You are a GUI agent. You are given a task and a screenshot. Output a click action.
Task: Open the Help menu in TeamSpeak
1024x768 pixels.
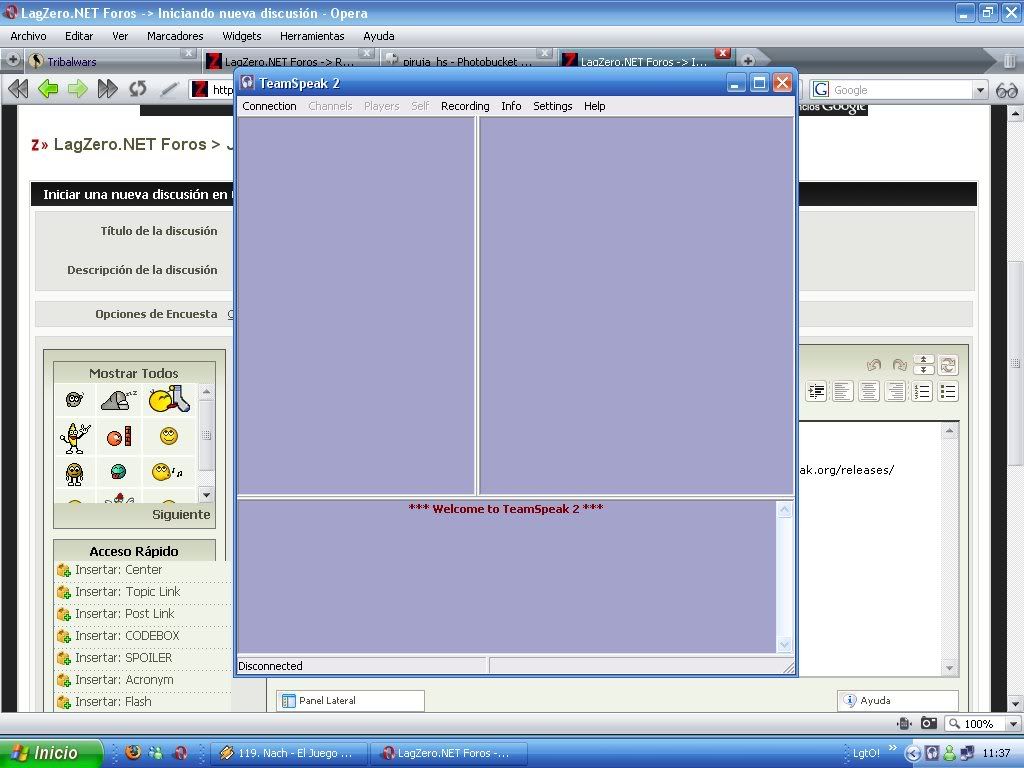point(594,106)
